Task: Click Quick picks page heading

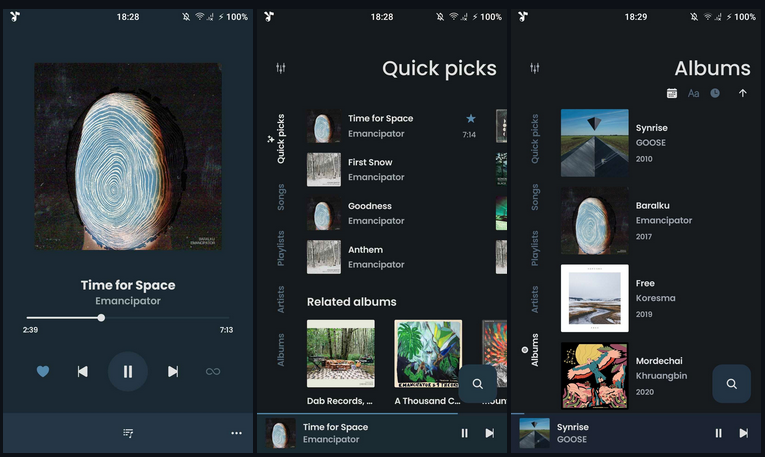Action: pyautogui.click(x=439, y=69)
